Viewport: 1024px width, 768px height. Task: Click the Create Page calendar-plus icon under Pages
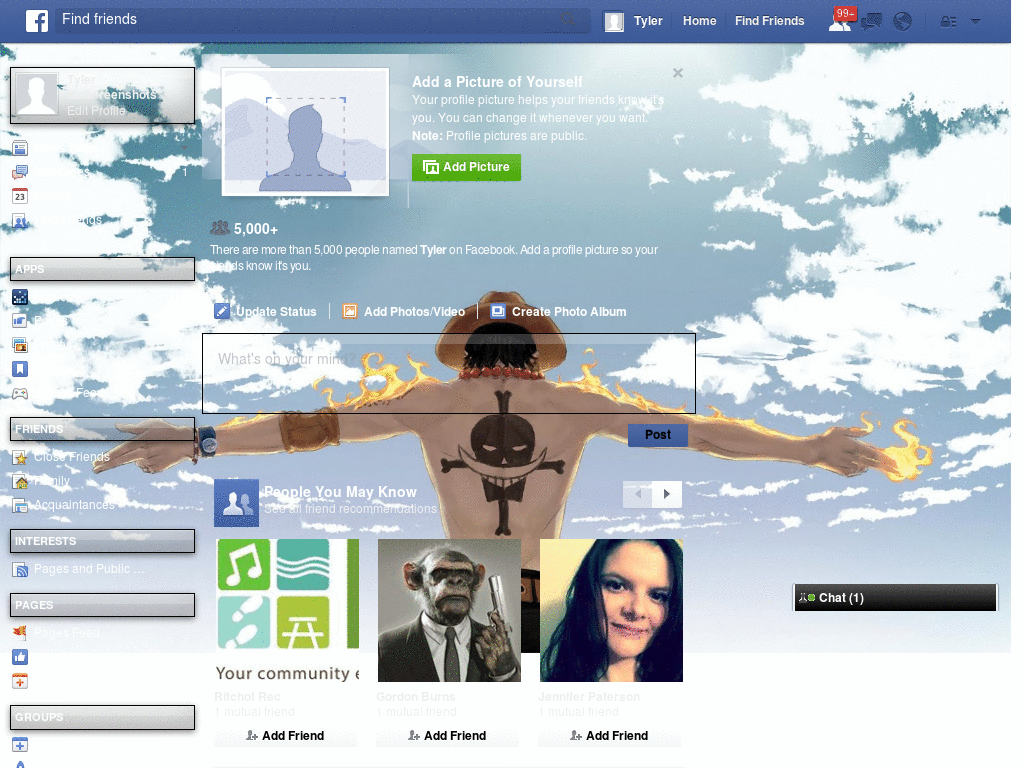click(20, 681)
